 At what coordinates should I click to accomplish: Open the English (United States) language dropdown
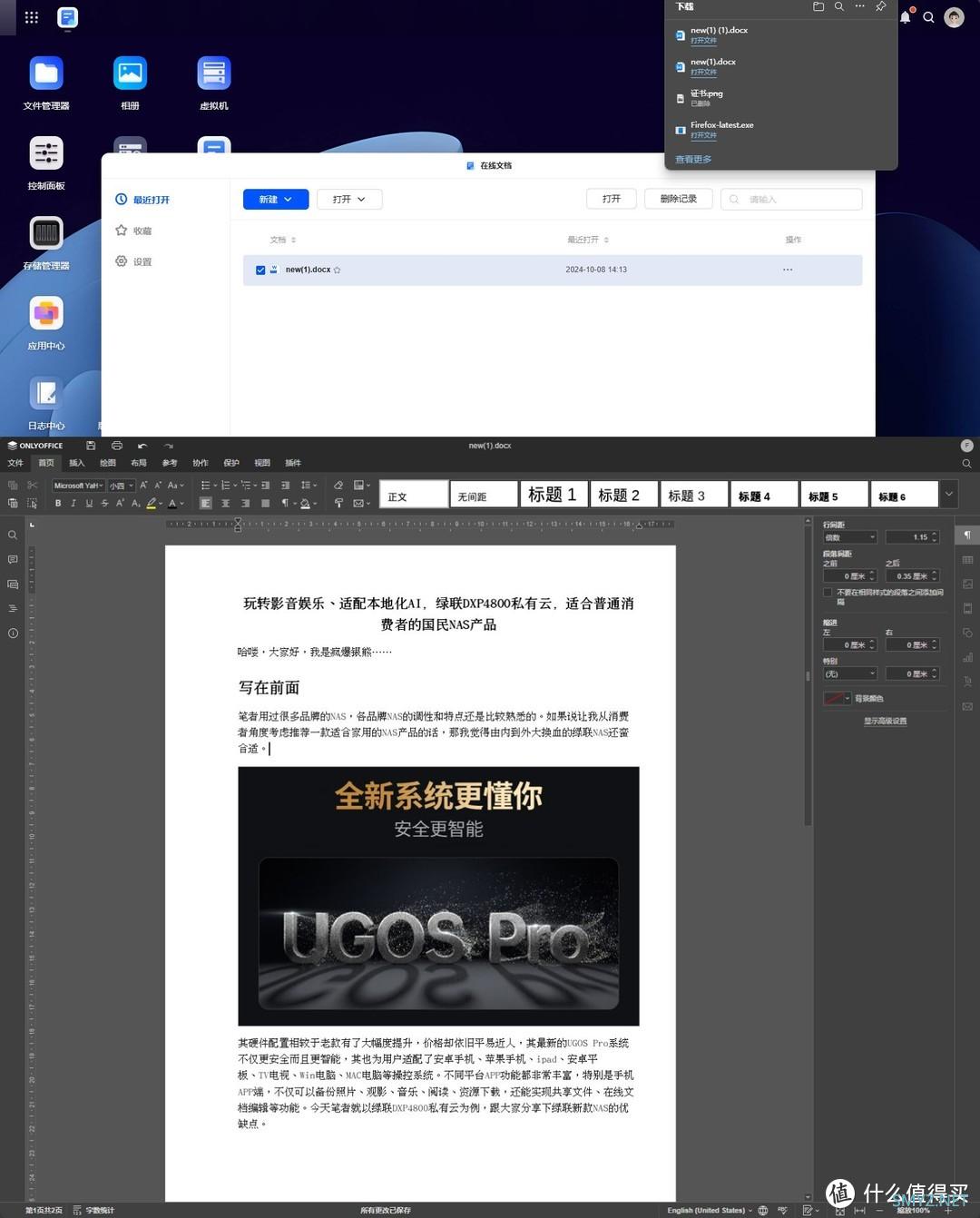[710, 1210]
